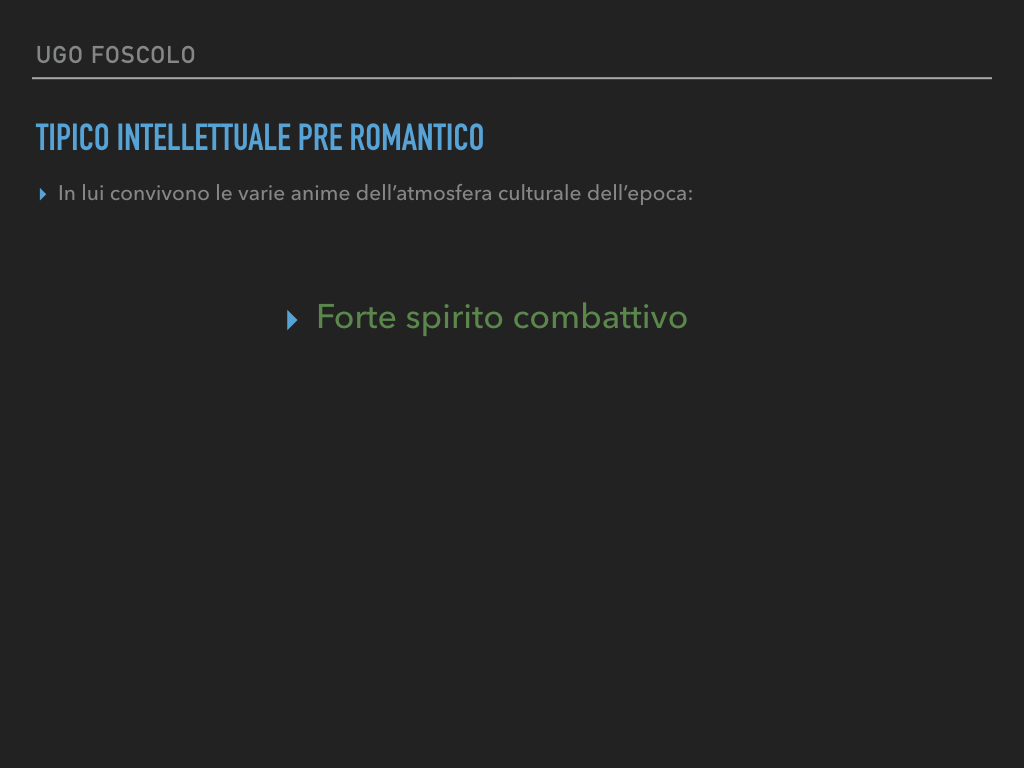Viewport: 1024px width, 768px height.
Task: Click the words "In lui" starting the bullet
Action: coord(81,193)
